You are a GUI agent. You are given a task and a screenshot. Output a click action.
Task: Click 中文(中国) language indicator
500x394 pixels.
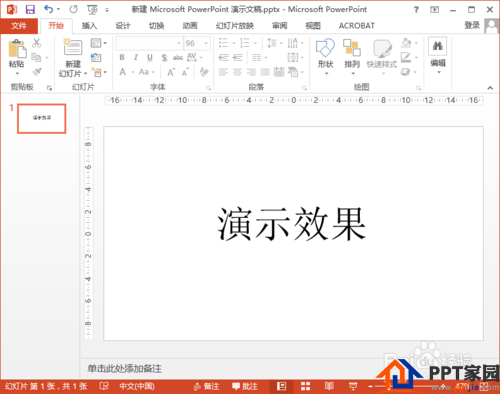pyautogui.click(x=137, y=386)
